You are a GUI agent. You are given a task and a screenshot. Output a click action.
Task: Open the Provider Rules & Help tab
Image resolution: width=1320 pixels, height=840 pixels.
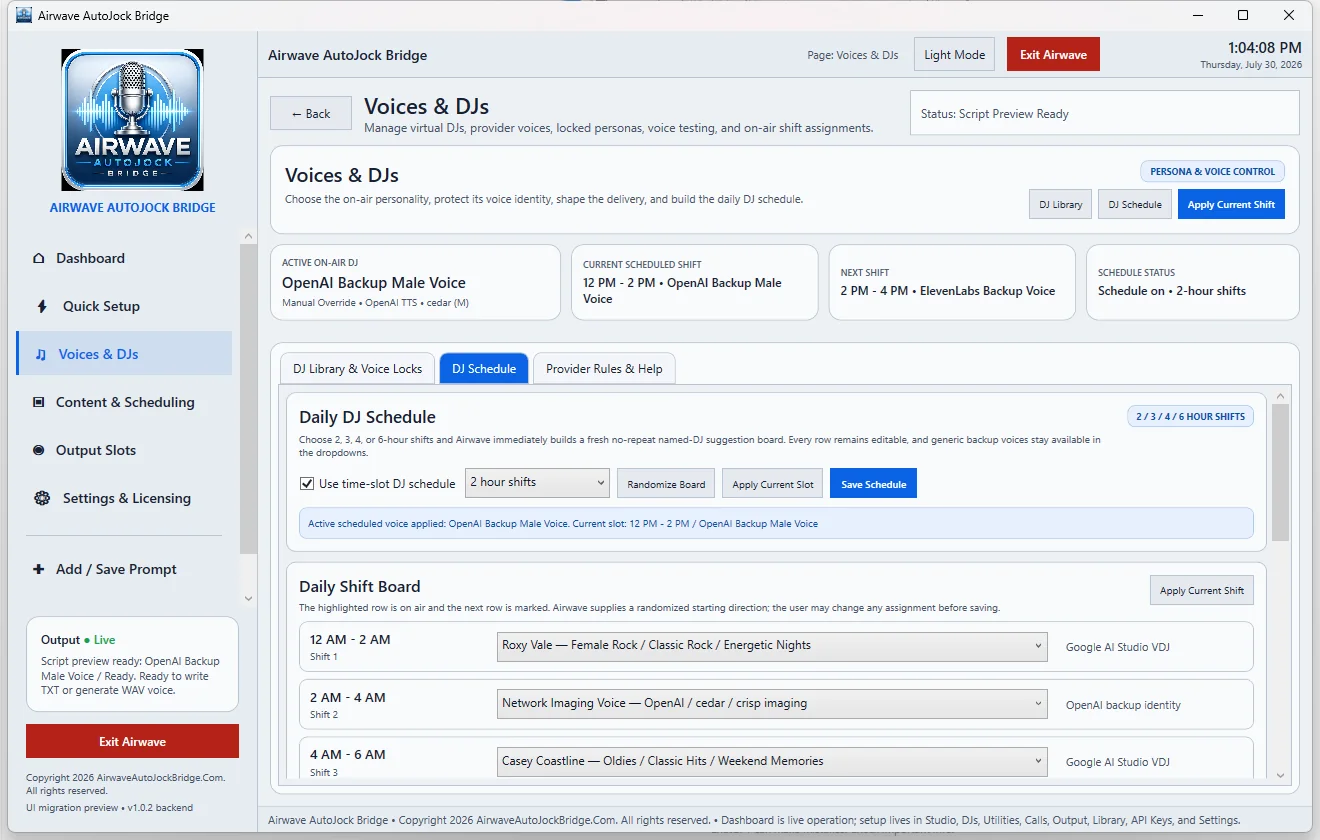click(x=604, y=368)
